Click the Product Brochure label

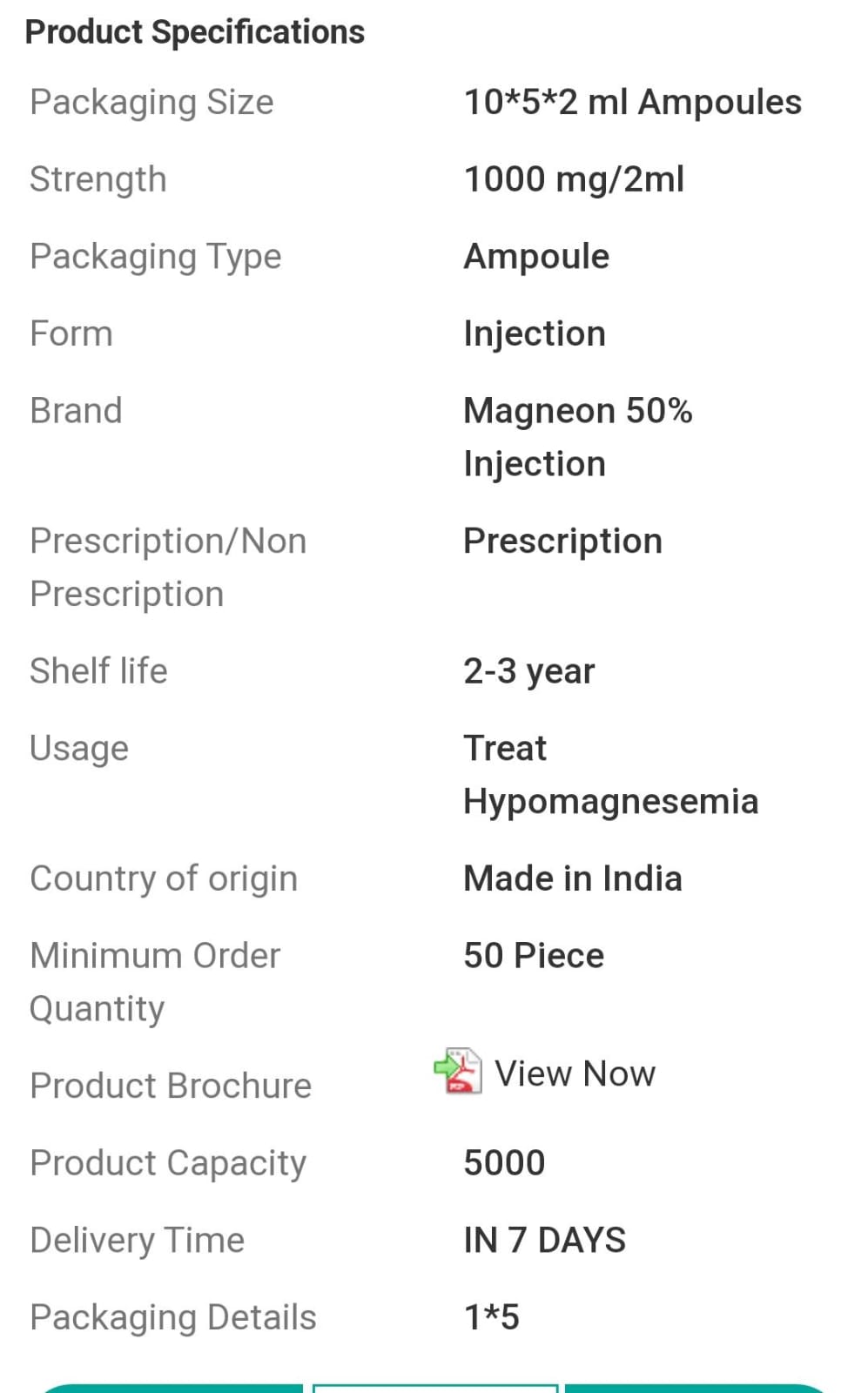click(171, 1086)
